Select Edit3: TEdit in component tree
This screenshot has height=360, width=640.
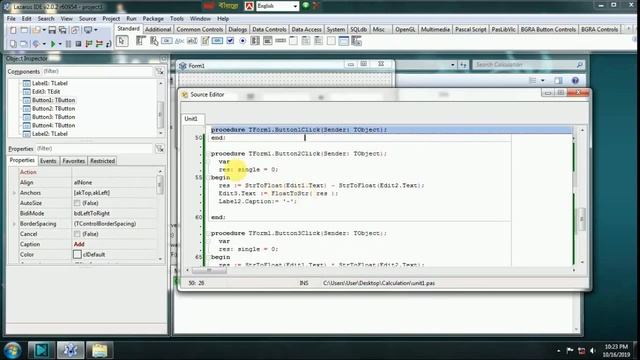(x=46, y=91)
